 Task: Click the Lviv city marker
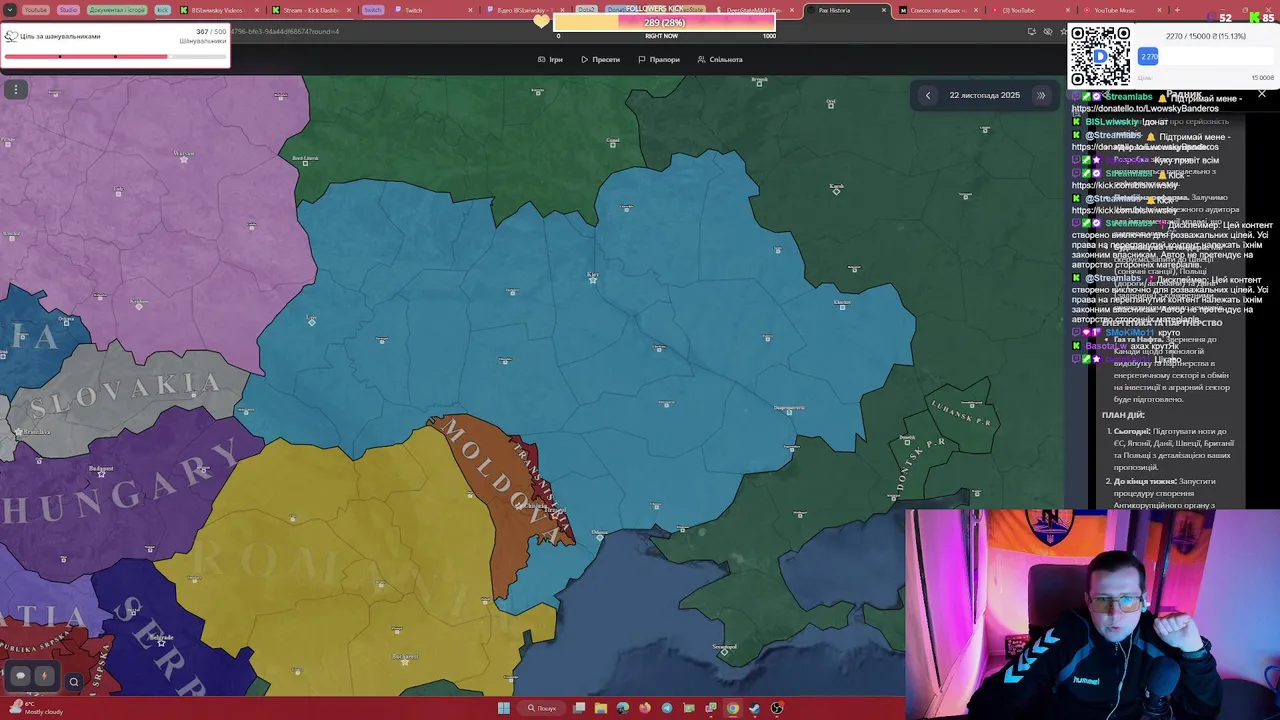click(312, 321)
